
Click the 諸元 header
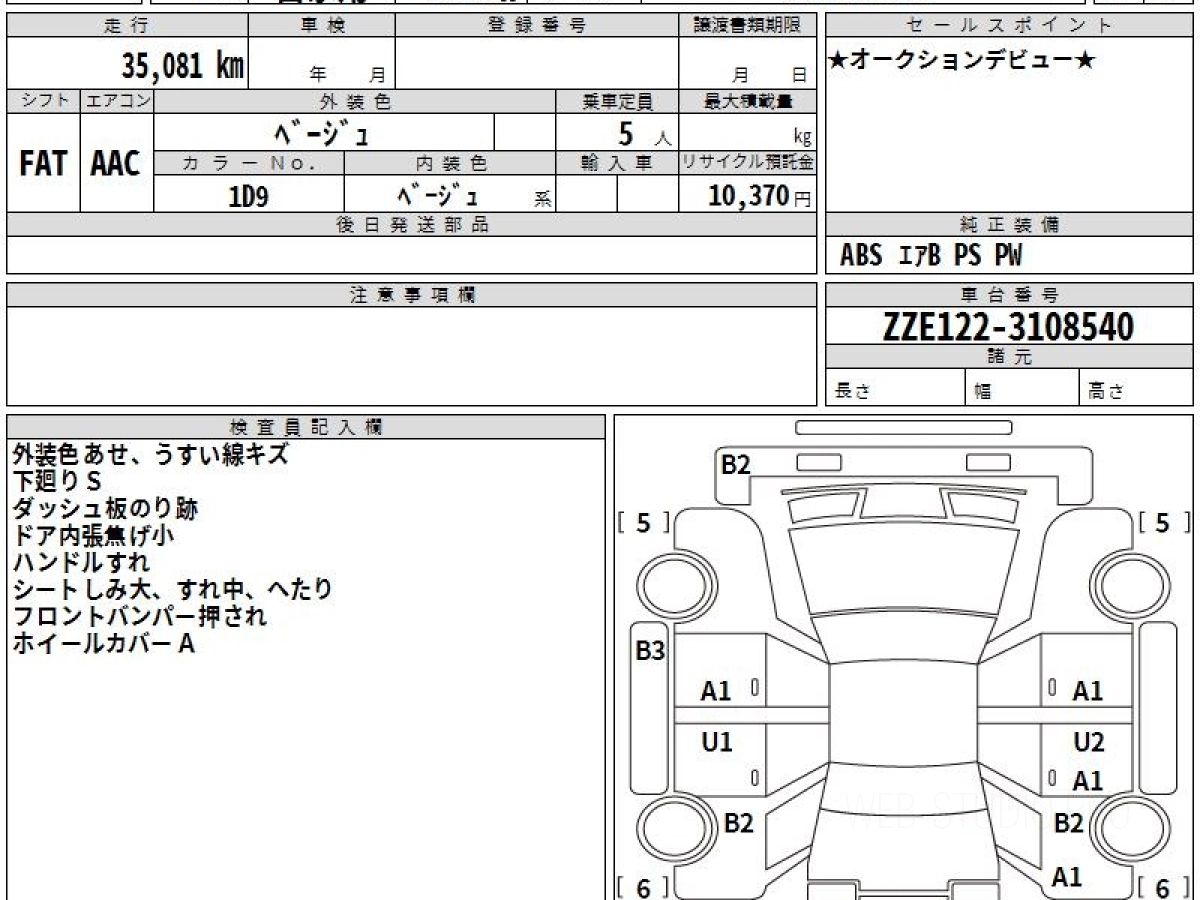point(1010,357)
